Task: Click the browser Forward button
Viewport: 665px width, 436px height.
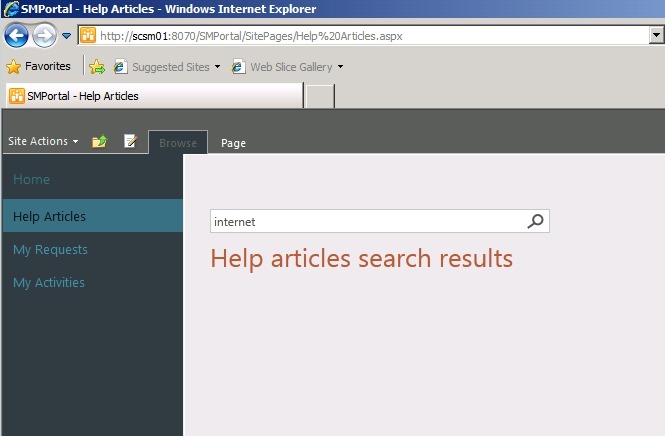Action: 45,36
